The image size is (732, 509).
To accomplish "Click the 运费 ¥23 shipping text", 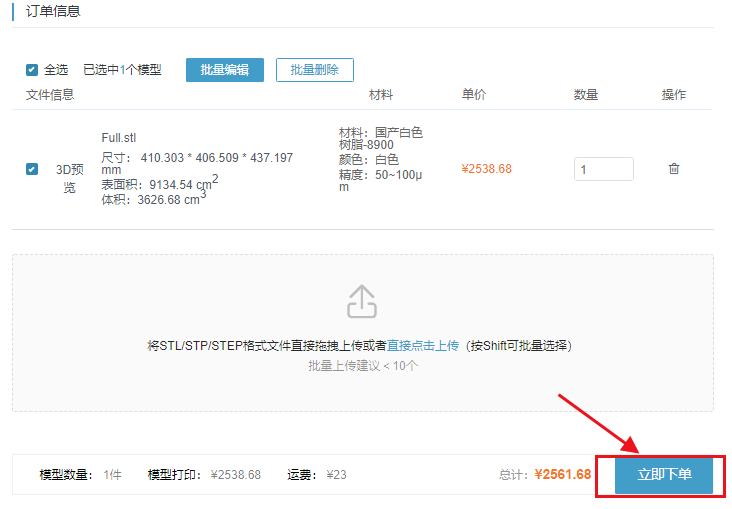I will (x=317, y=475).
